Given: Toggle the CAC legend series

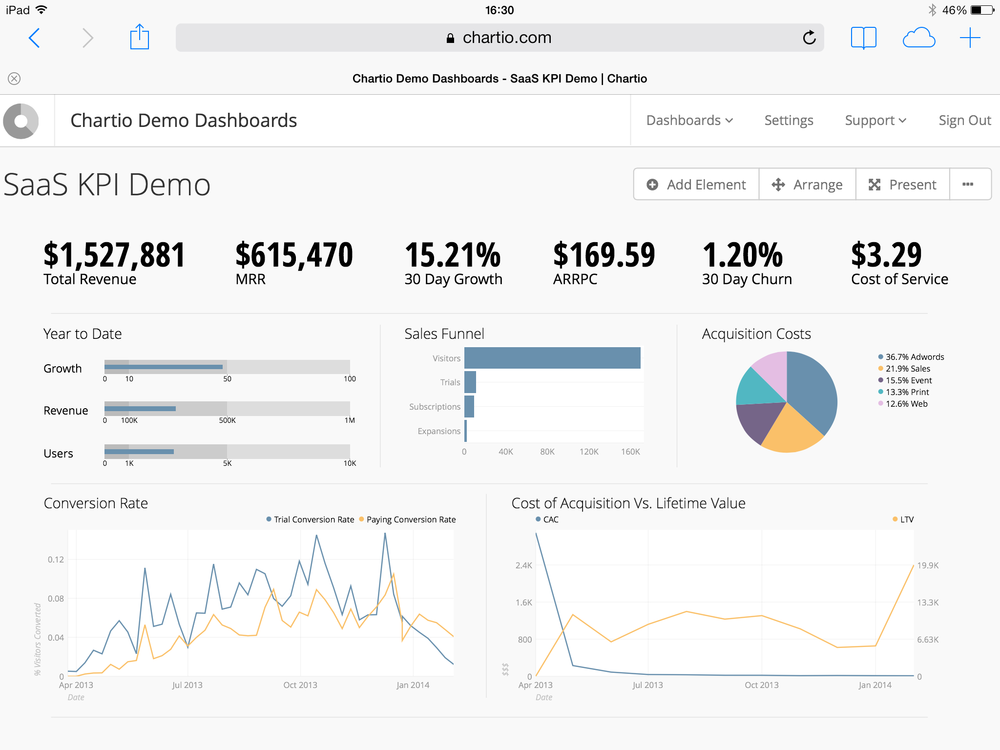Looking at the screenshot, I should (547, 520).
